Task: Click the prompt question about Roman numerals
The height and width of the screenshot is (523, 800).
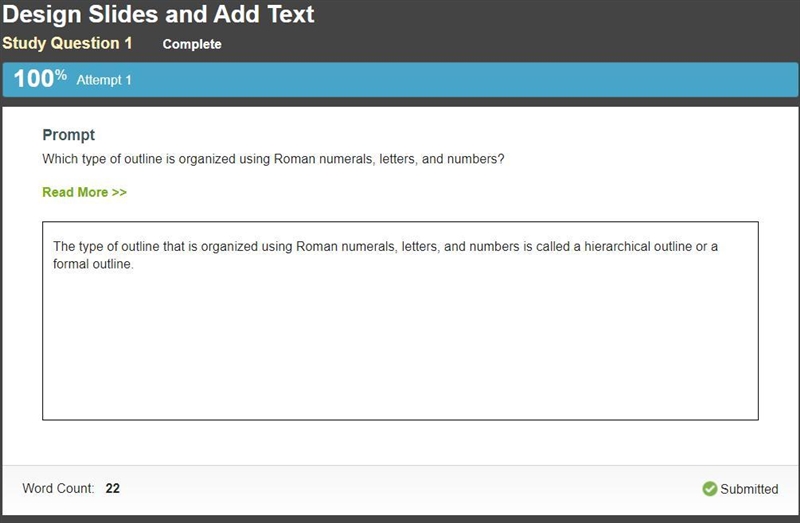Action: [x=273, y=159]
